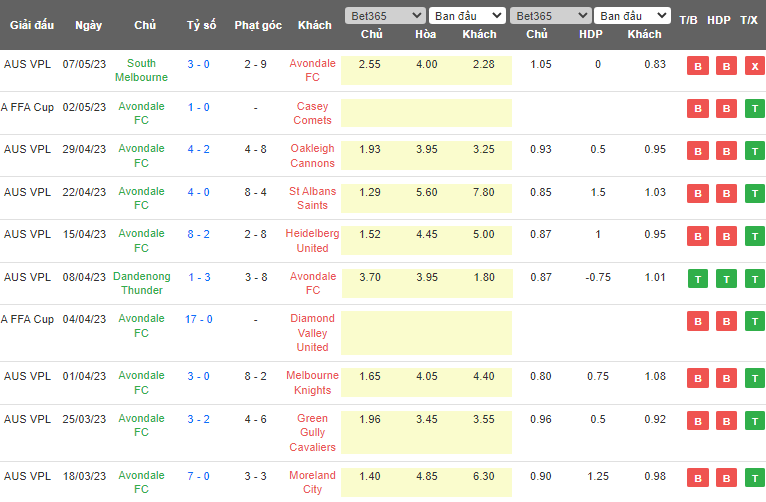Click the green T/X badge in the Heidelberg United row
Viewport: 766px width, 502px height.
pos(753,236)
